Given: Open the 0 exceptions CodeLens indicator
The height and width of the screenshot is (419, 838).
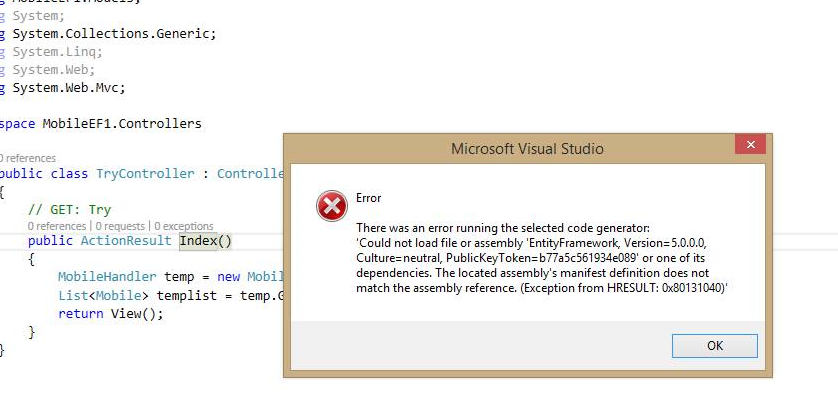Looking at the screenshot, I should pos(187,226).
